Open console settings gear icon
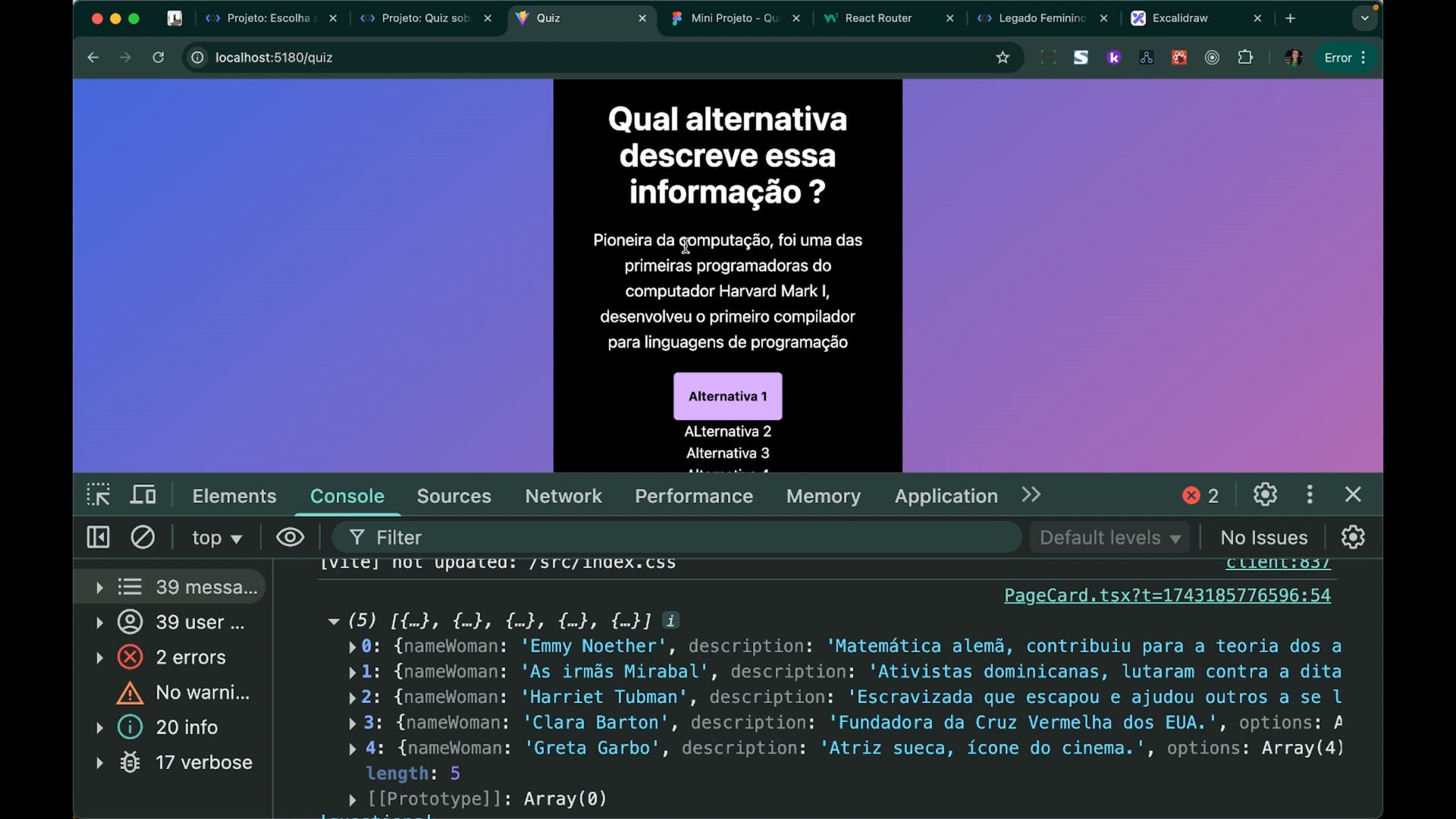This screenshot has height=819, width=1456. [1353, 538]
